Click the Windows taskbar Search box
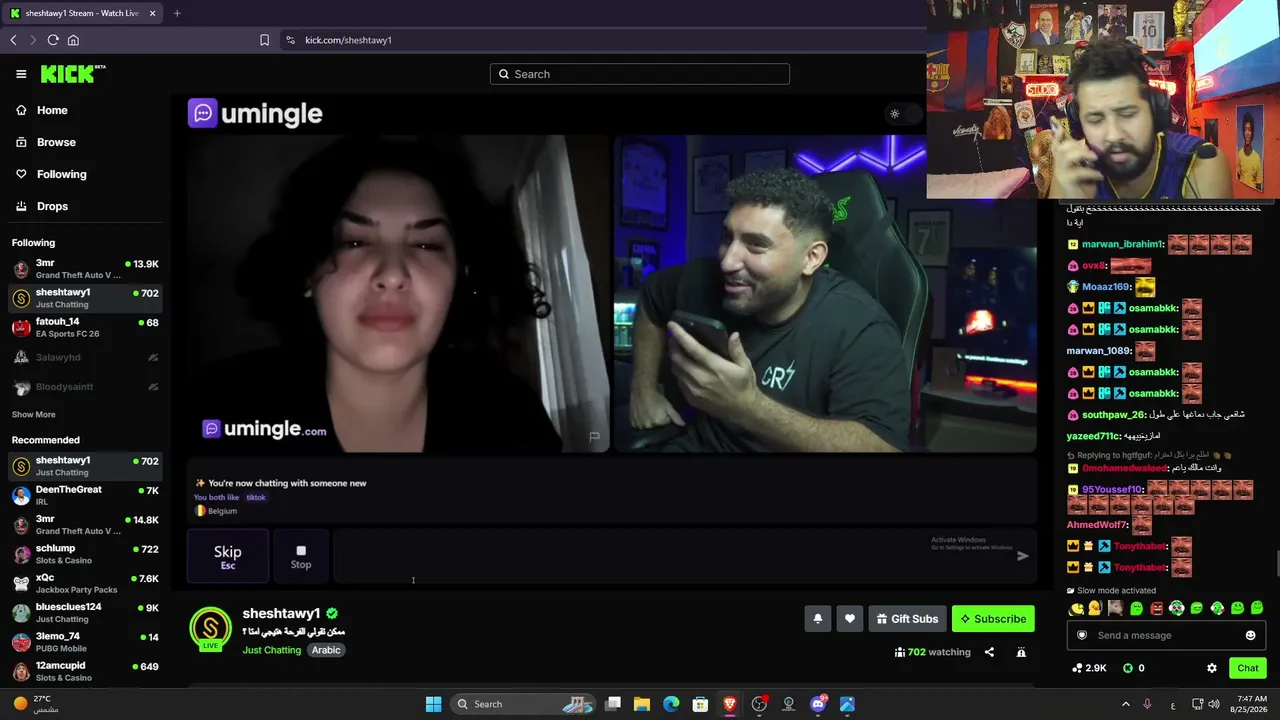The width and height of the screenshot is (1280, 720). tap(525, 704)
